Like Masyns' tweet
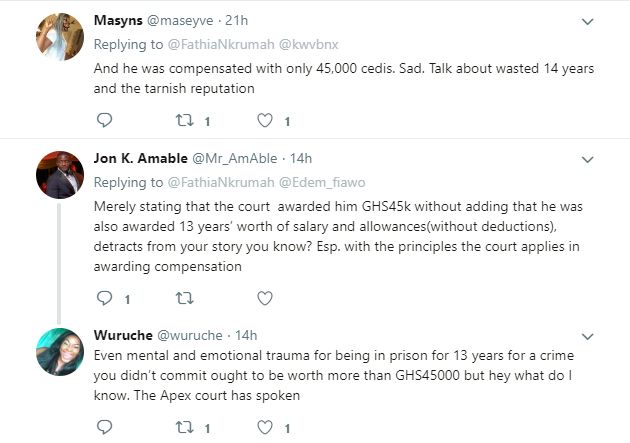This screenshot has height=443, width=630. pos(265,121)
